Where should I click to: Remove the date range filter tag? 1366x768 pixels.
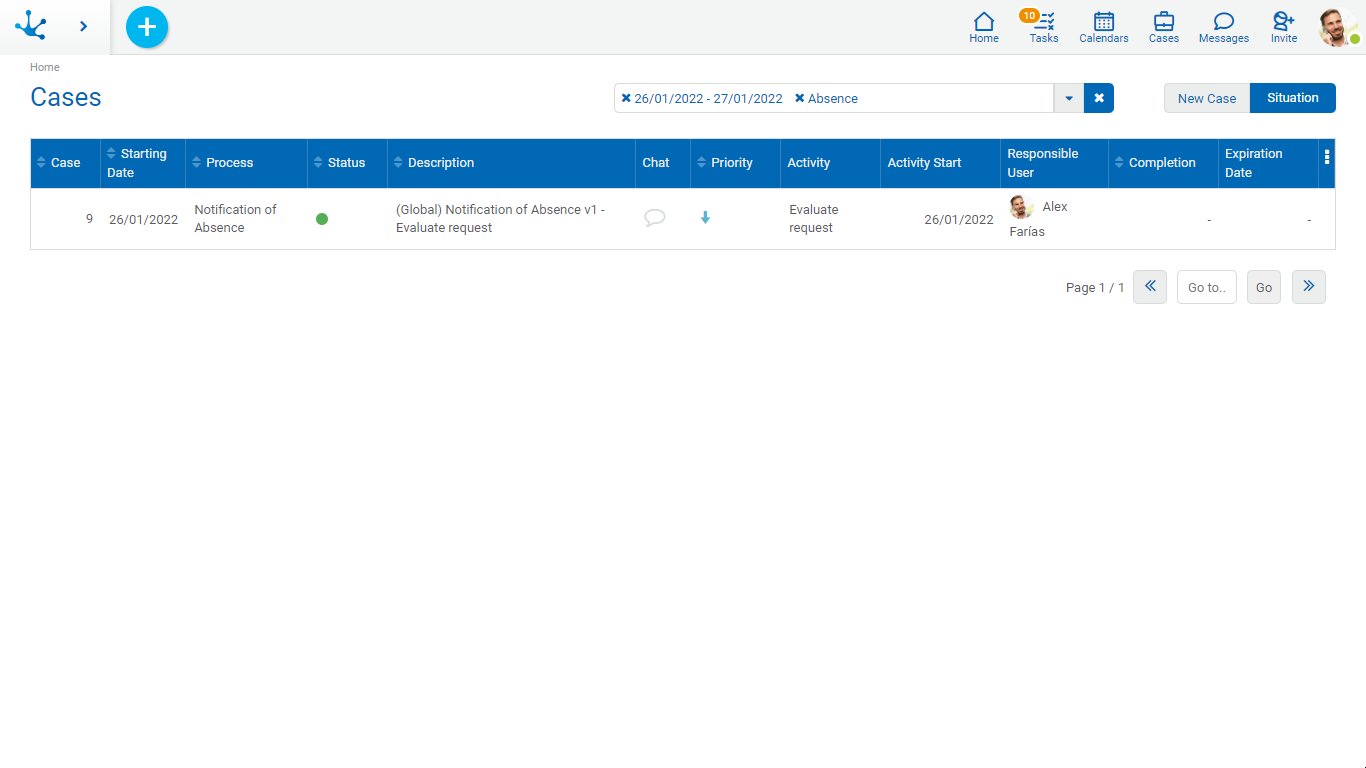626,98
